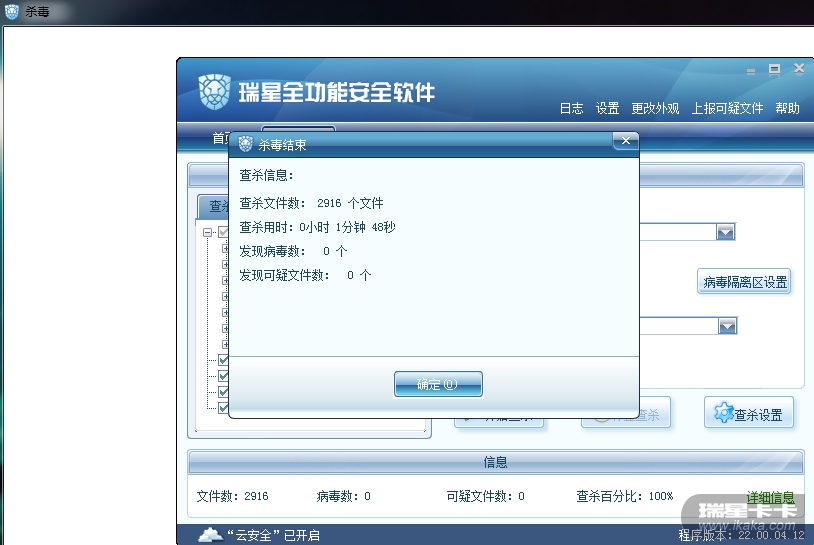814x545 pixels.
Task: Close the Rising security software window
Action: coord(799,69)
